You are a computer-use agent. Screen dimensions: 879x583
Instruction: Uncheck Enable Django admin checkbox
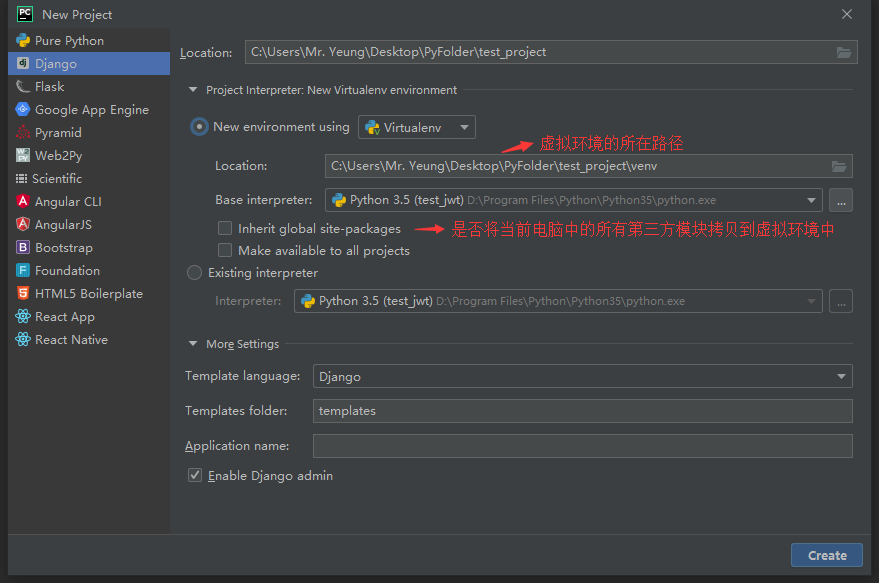coord(195,475)
